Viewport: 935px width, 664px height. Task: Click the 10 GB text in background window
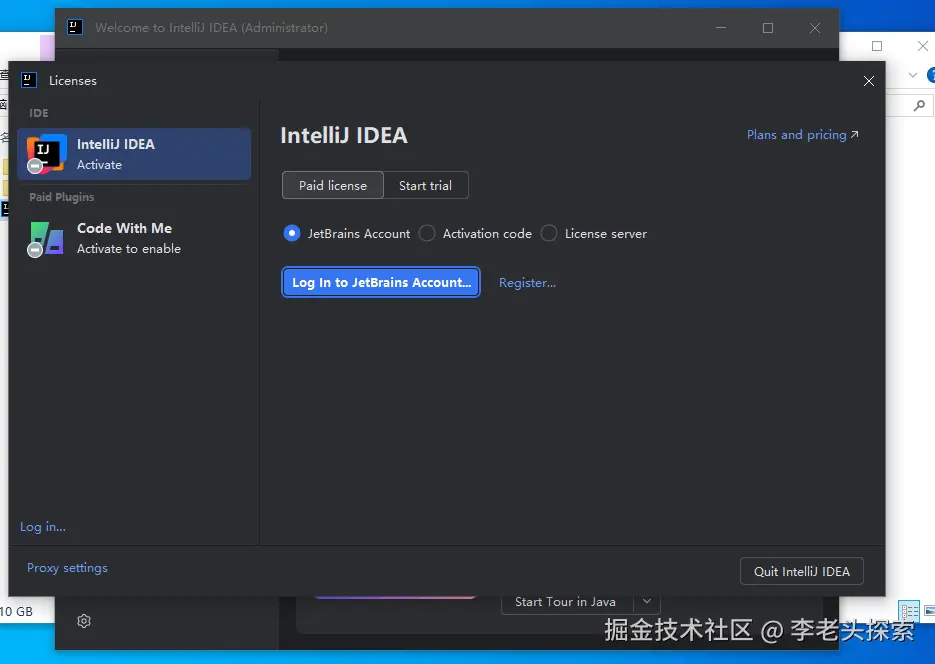point(16,612)
